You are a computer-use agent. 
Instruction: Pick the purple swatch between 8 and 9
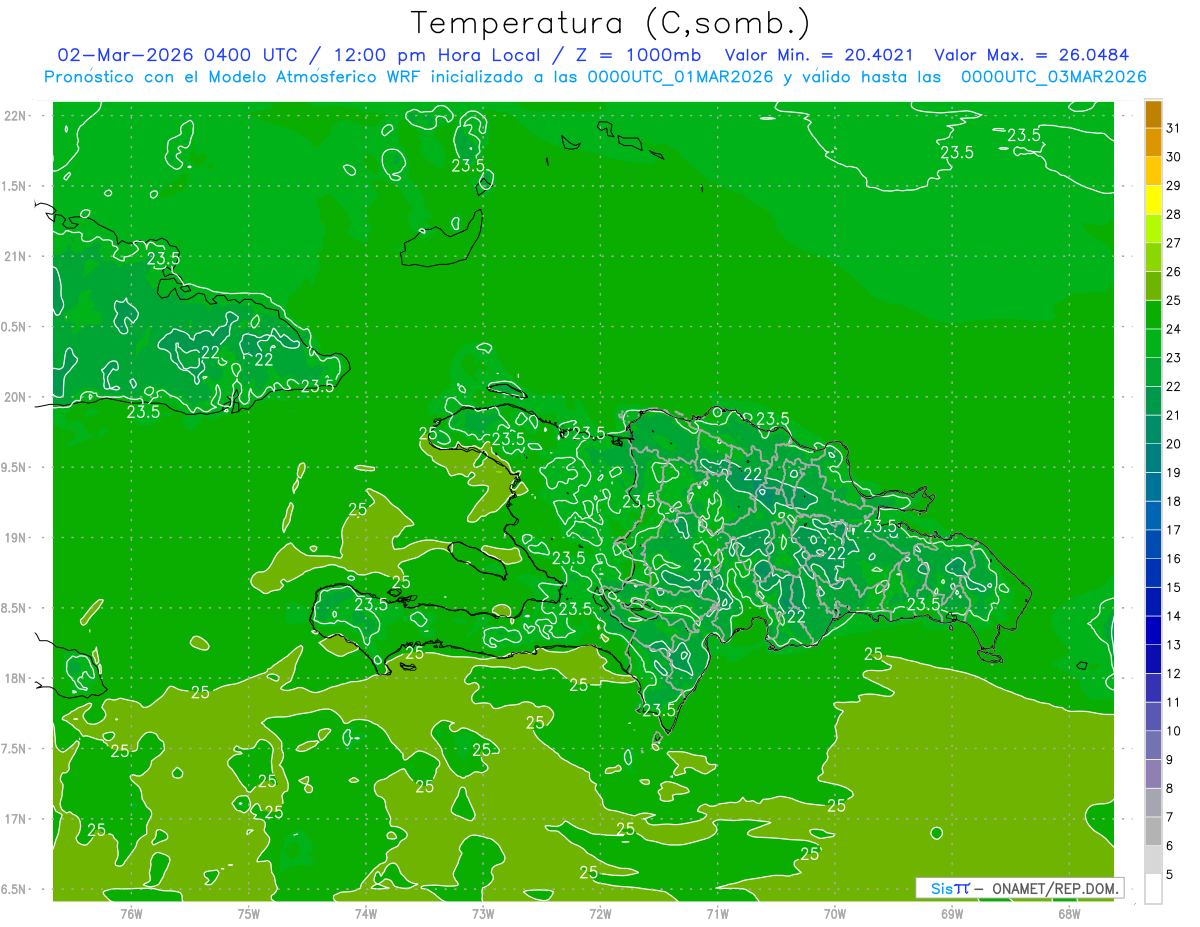point(1153,774)
